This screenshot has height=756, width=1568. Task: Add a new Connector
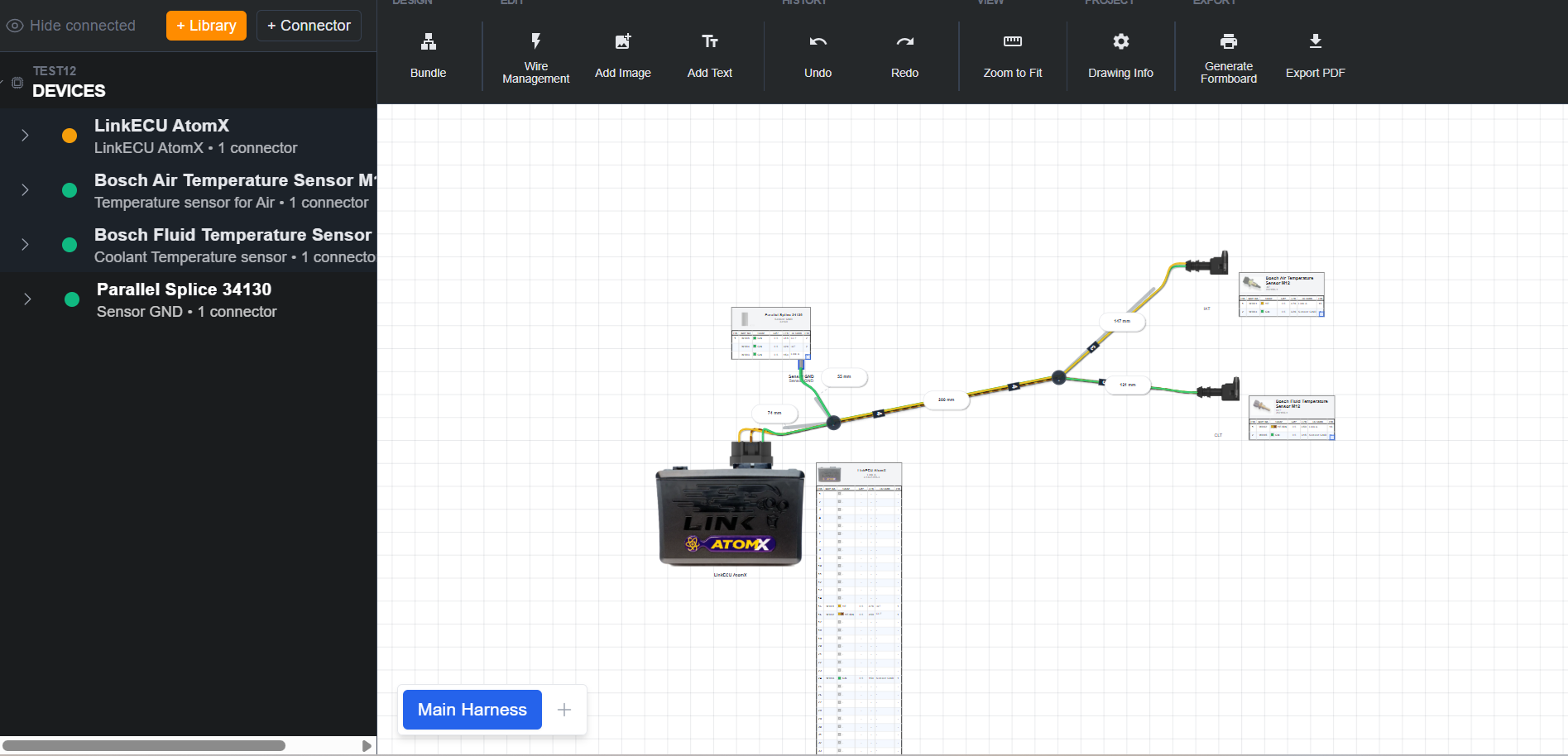coord(309,26)
